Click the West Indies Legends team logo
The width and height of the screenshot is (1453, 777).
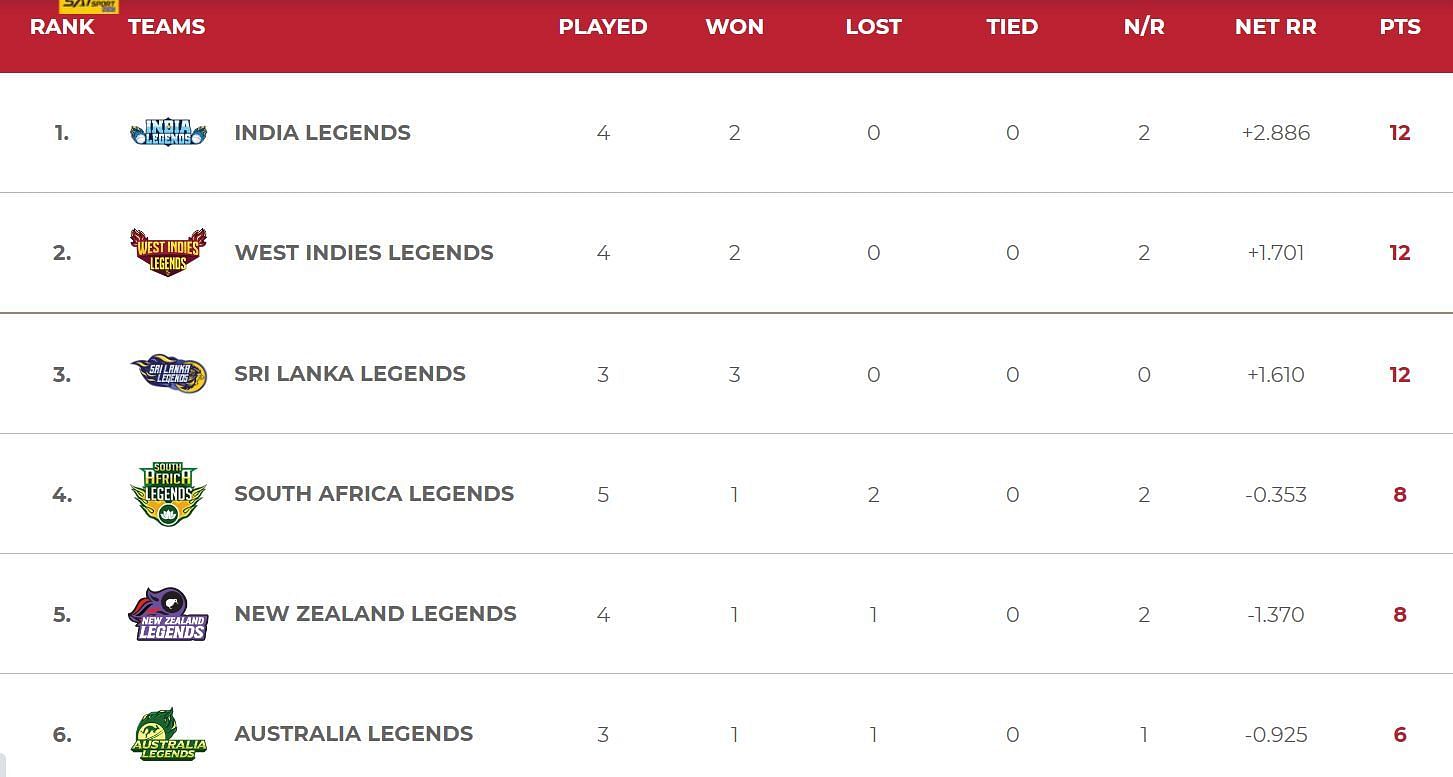pyautogui.click(x=168, y=252)
